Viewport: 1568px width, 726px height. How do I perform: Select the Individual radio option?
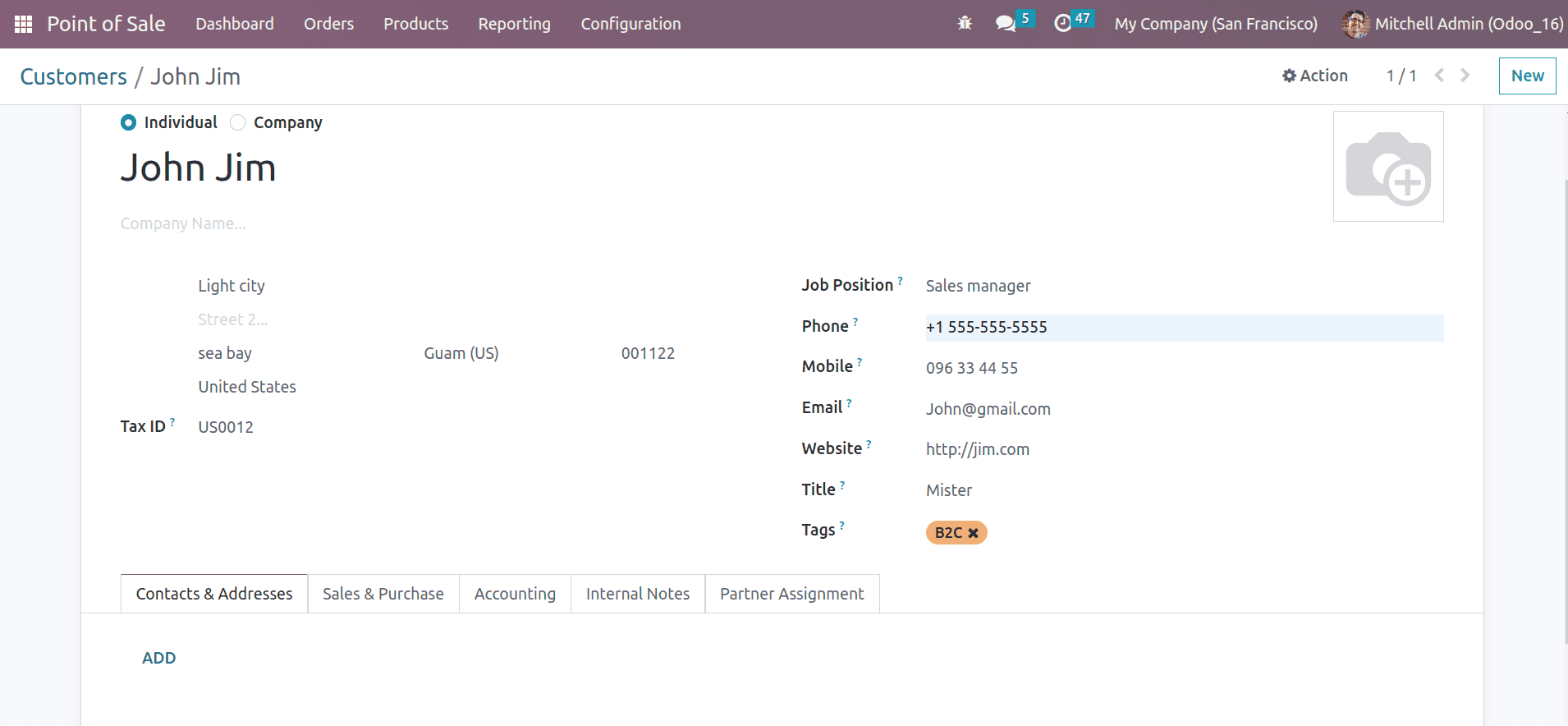128,122
